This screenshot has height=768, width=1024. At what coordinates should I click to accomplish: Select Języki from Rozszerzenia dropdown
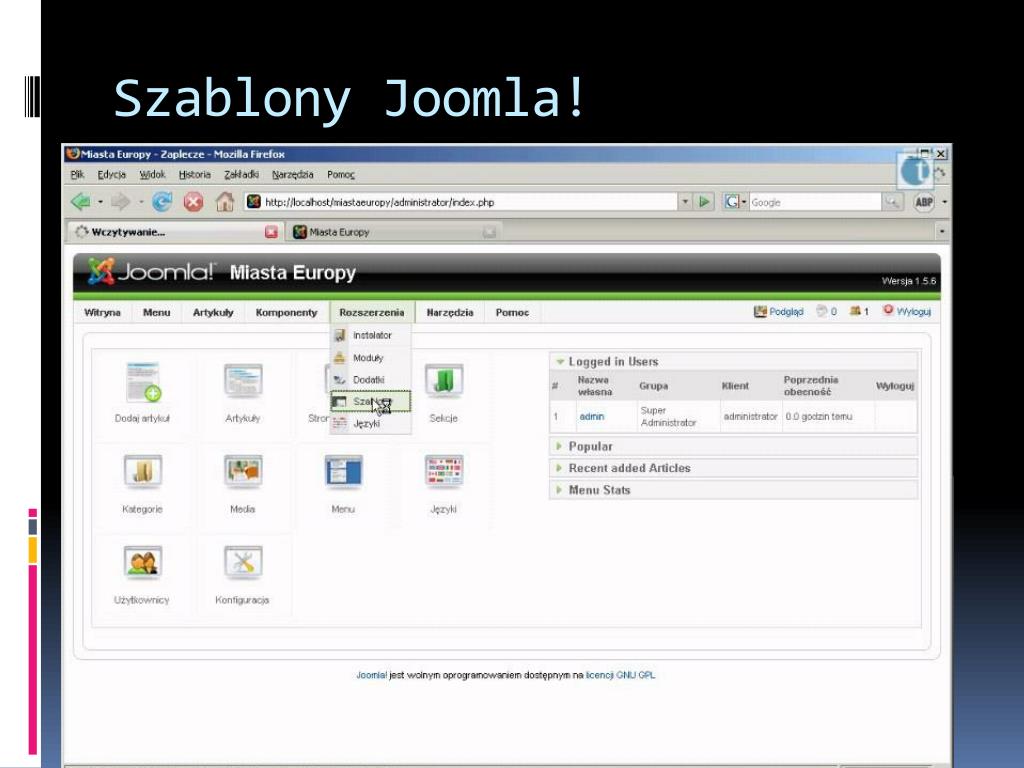pos(371,423)
